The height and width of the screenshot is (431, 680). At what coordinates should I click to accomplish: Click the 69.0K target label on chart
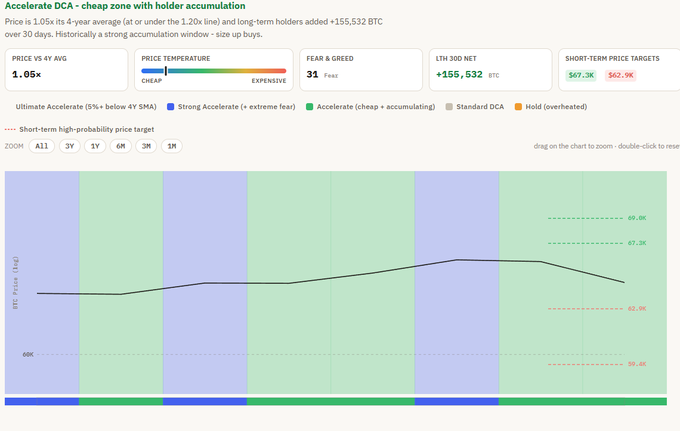pos(637,218)
